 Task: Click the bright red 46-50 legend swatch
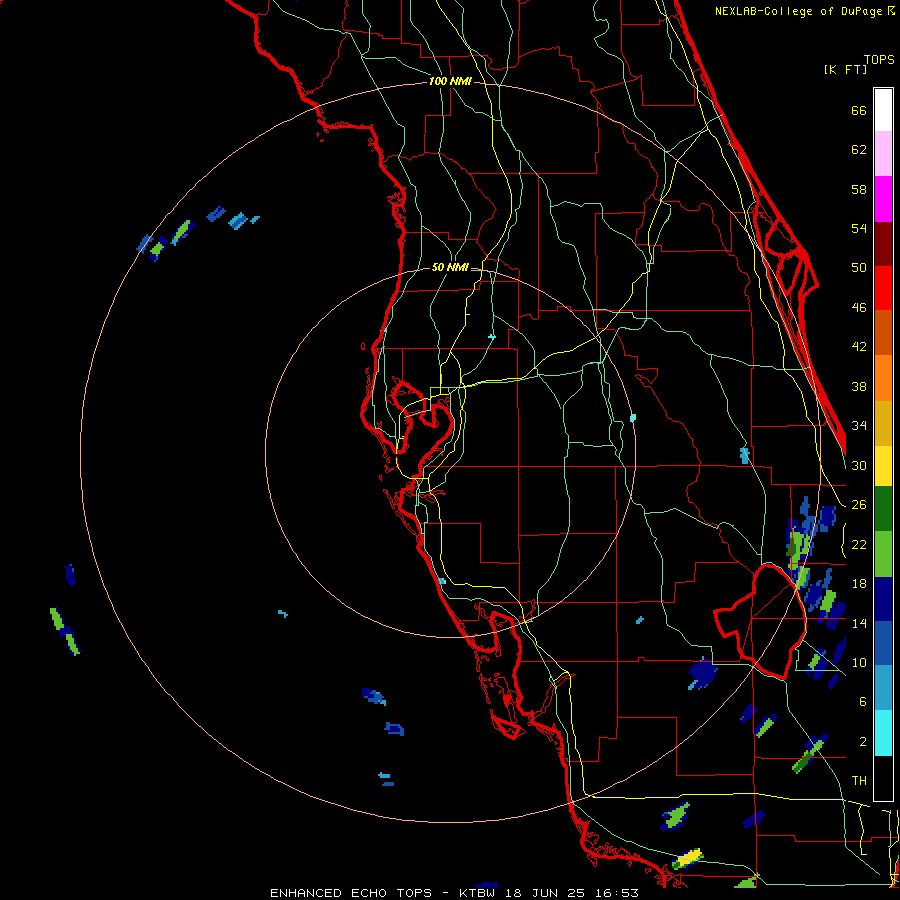click(883, 288)
